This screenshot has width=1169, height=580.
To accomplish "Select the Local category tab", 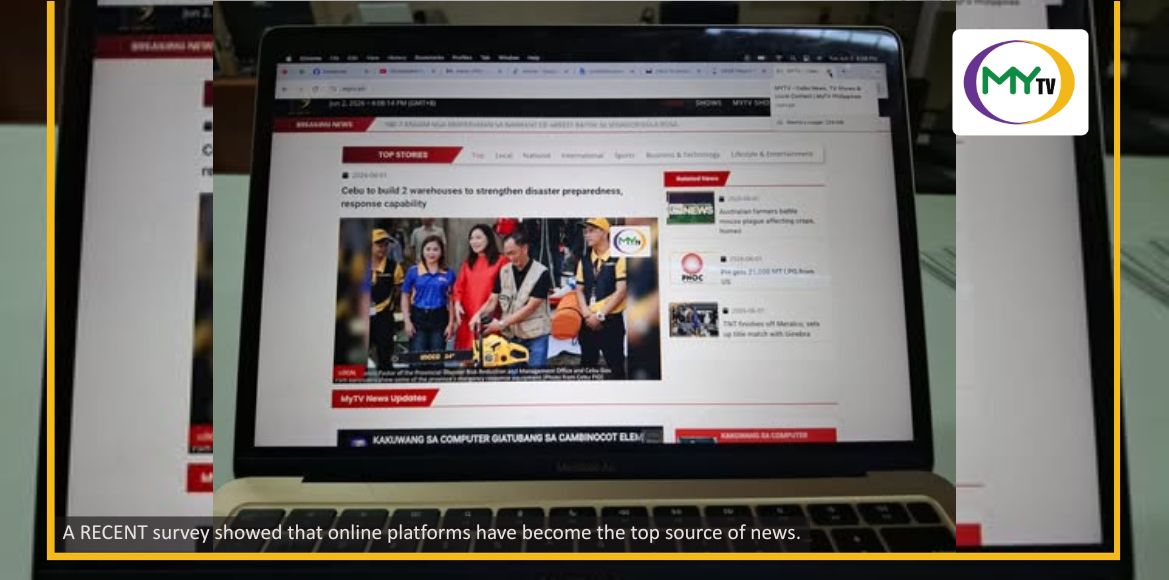I will 503,155.
